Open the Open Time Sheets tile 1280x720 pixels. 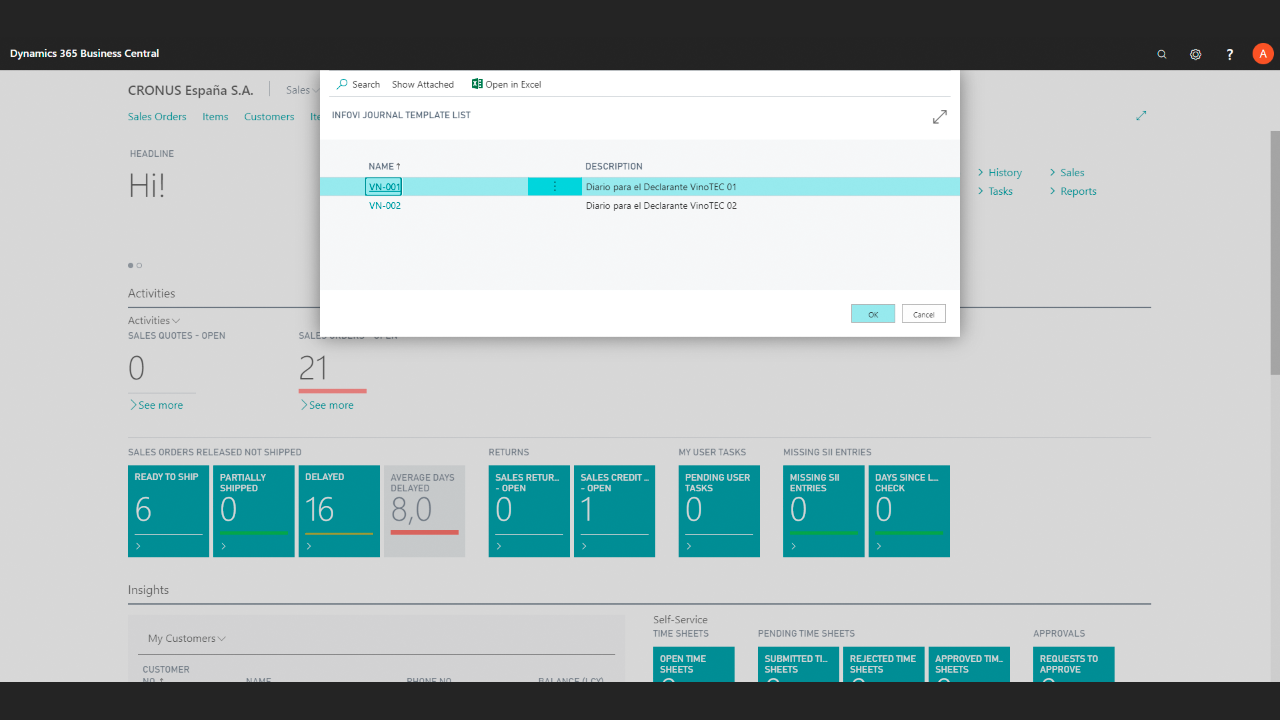coord(694,664)
